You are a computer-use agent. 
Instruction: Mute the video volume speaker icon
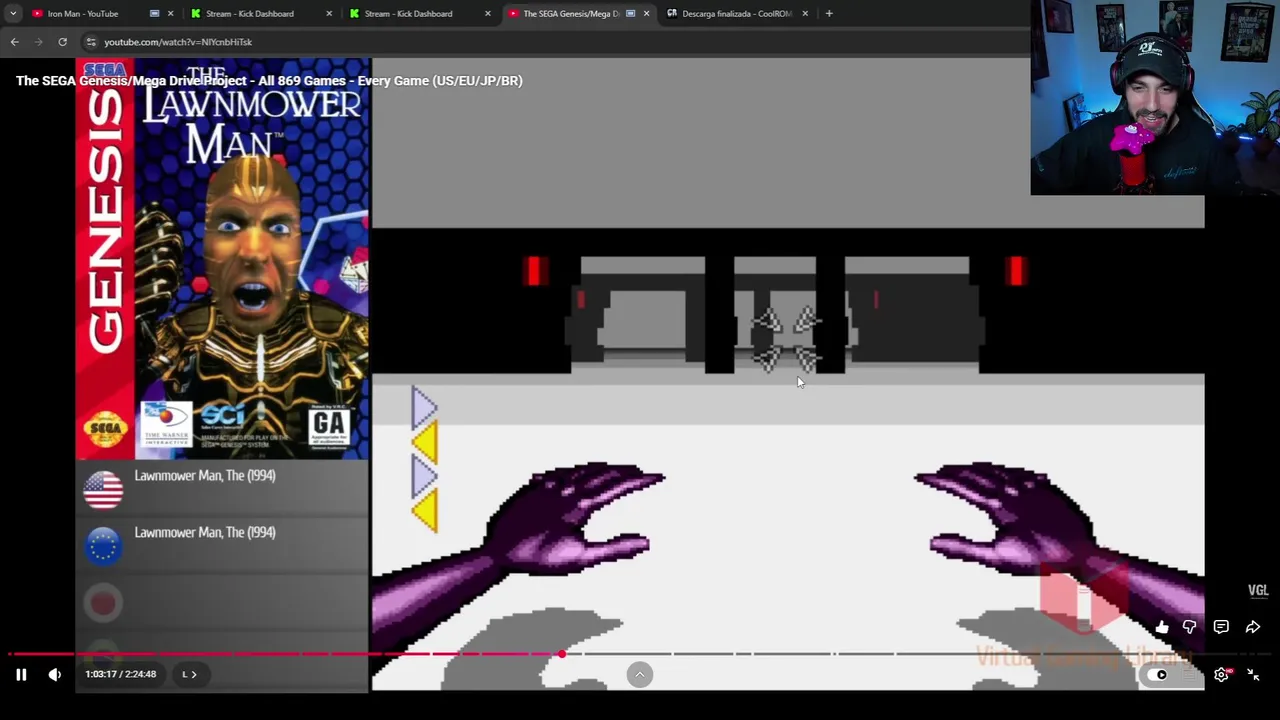[x=55, y=675]
